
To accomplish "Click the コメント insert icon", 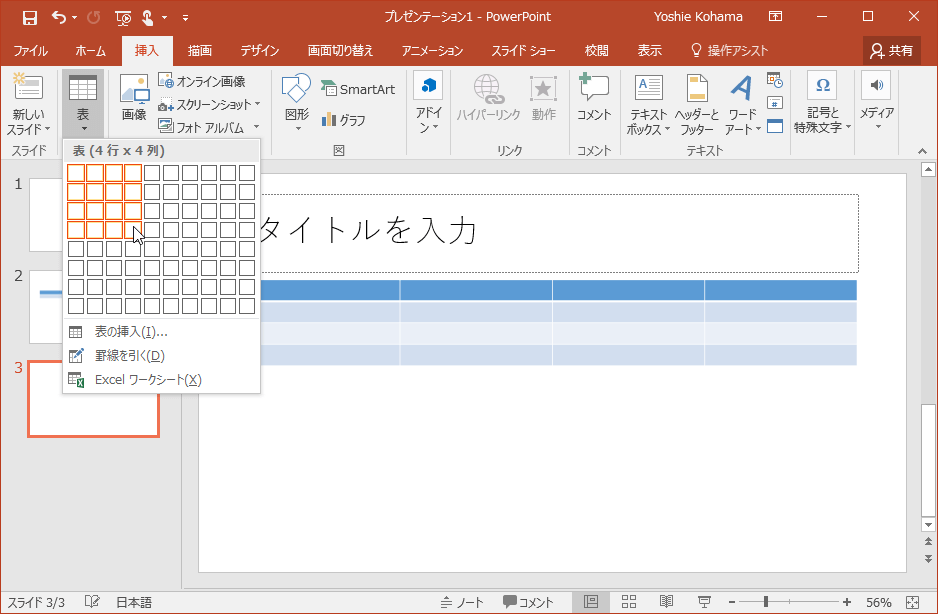I will click(594, 98).
